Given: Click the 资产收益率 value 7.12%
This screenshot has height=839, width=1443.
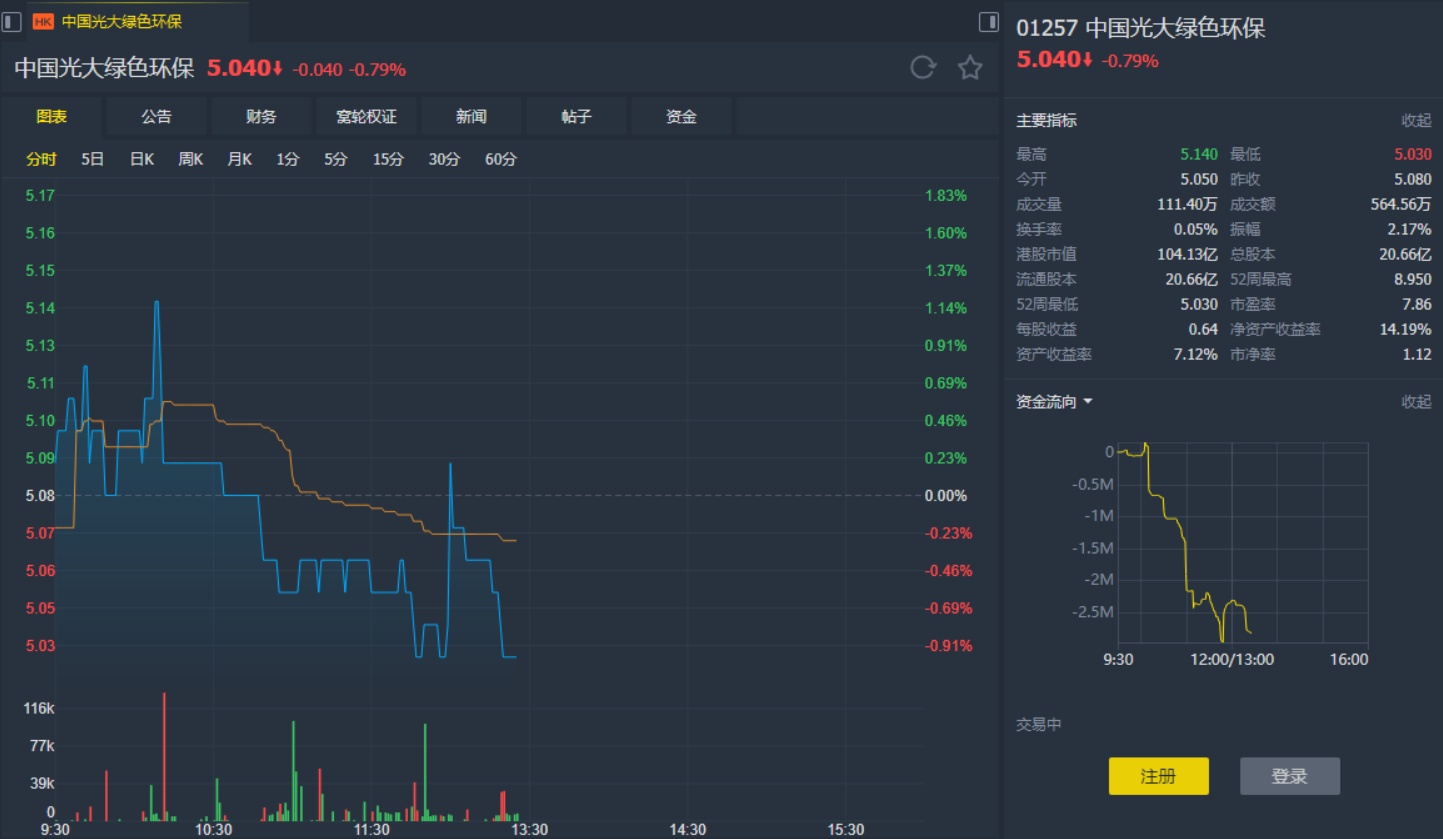Looking at the screenshot, I should point(1196,355).
